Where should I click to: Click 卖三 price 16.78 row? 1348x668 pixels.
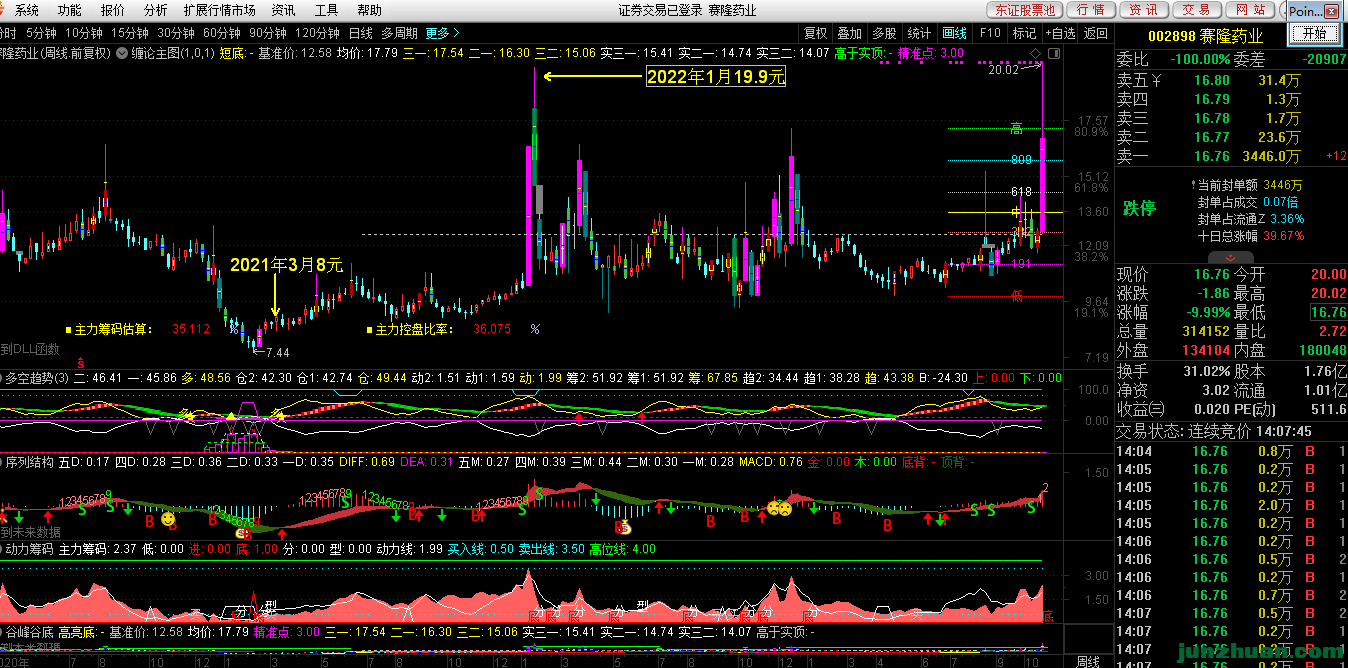click(x=1230, y=118)
